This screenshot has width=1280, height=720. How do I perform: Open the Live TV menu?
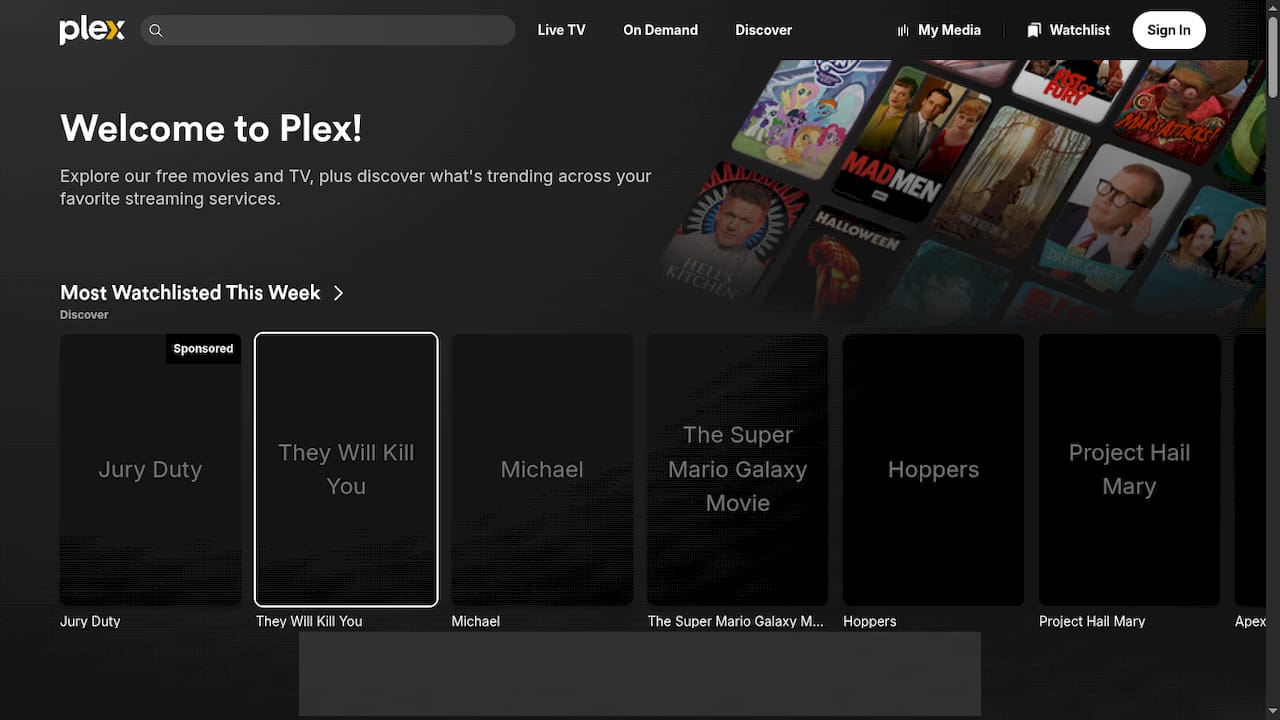(x=561, y=30)
